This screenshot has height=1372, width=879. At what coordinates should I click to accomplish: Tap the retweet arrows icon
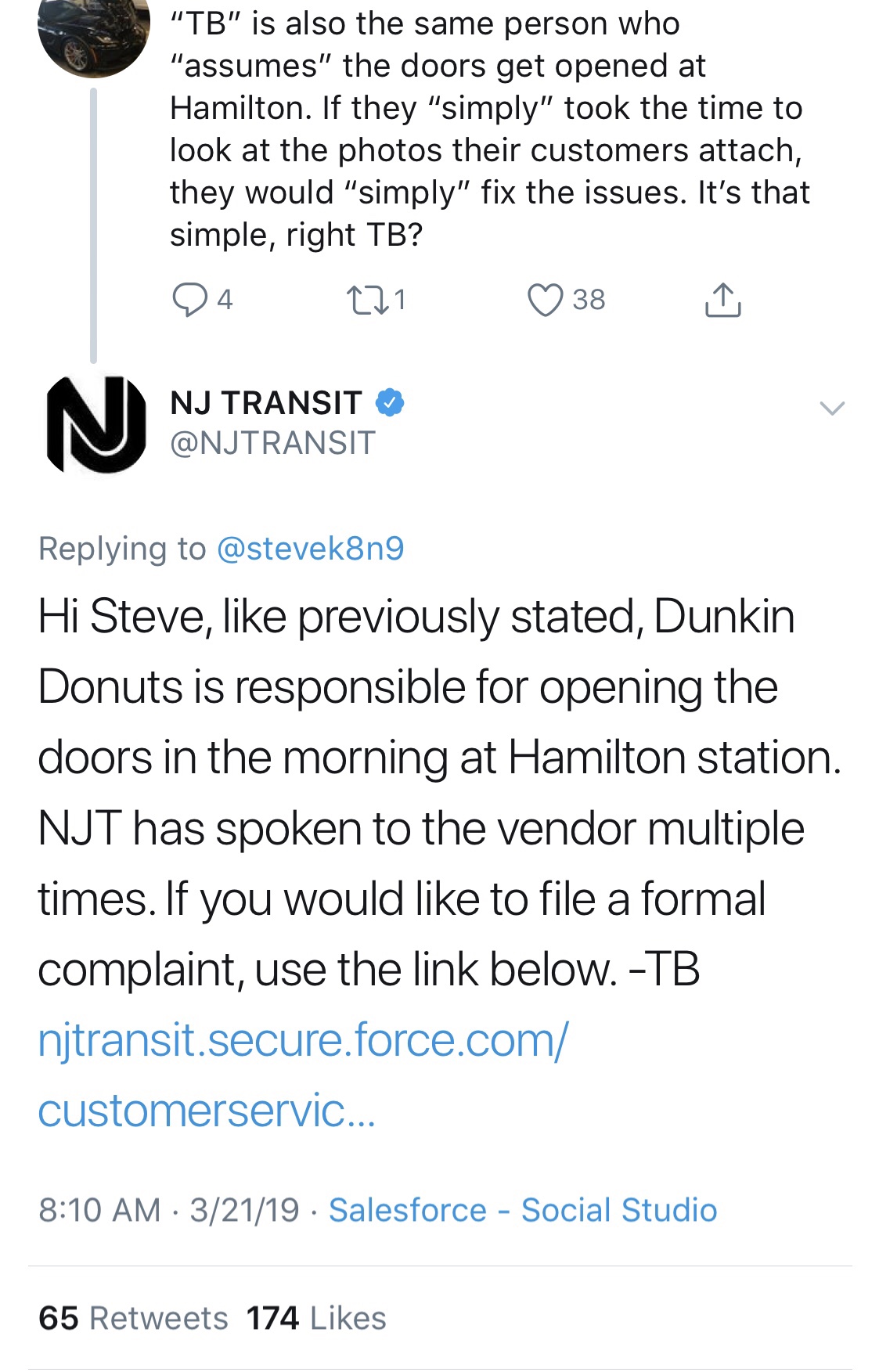point(368,300)
